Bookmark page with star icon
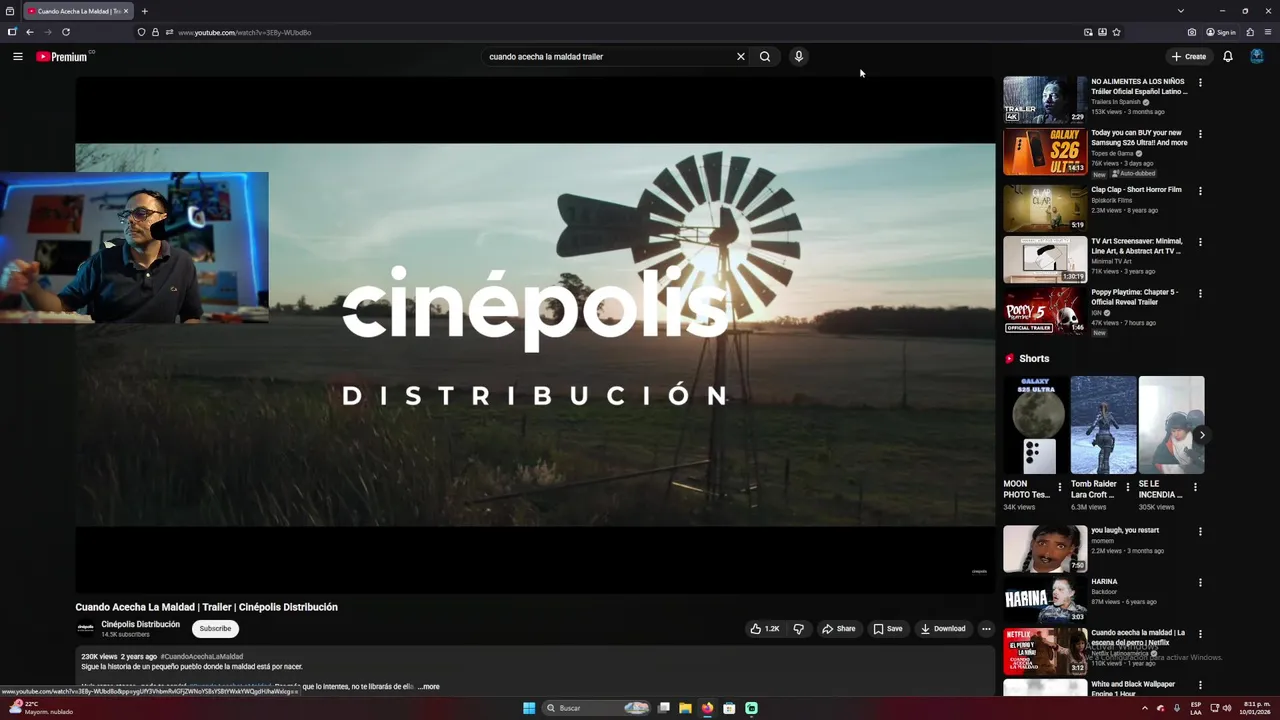This screenshot has height=720, width=1280. (1116, 32)
